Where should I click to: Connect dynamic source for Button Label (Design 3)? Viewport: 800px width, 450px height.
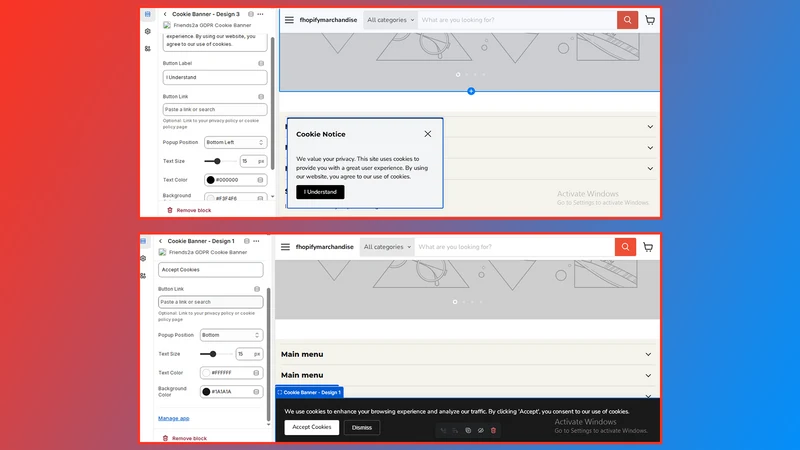261,63
